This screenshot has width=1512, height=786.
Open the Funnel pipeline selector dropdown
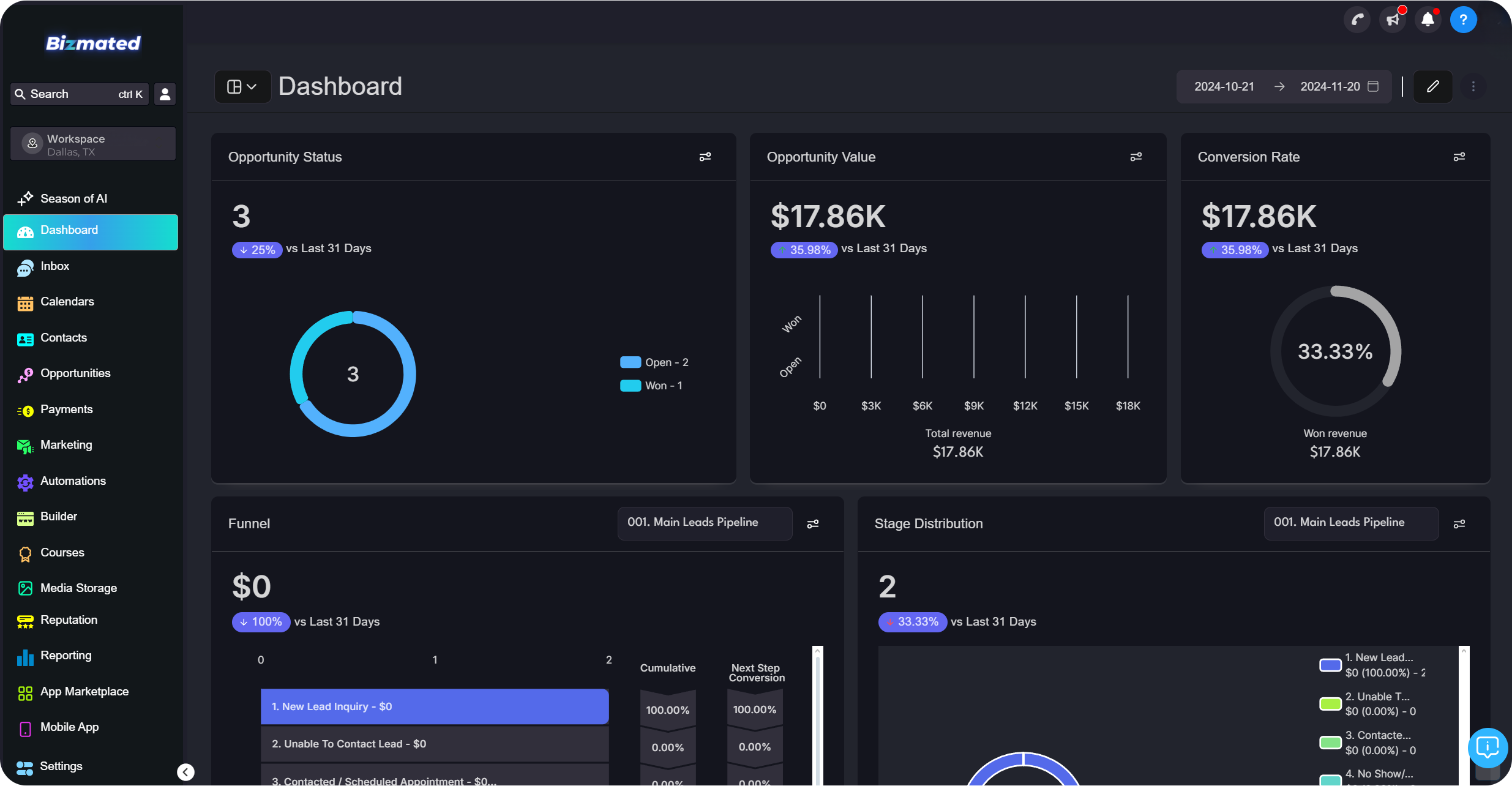pos(705,523)
